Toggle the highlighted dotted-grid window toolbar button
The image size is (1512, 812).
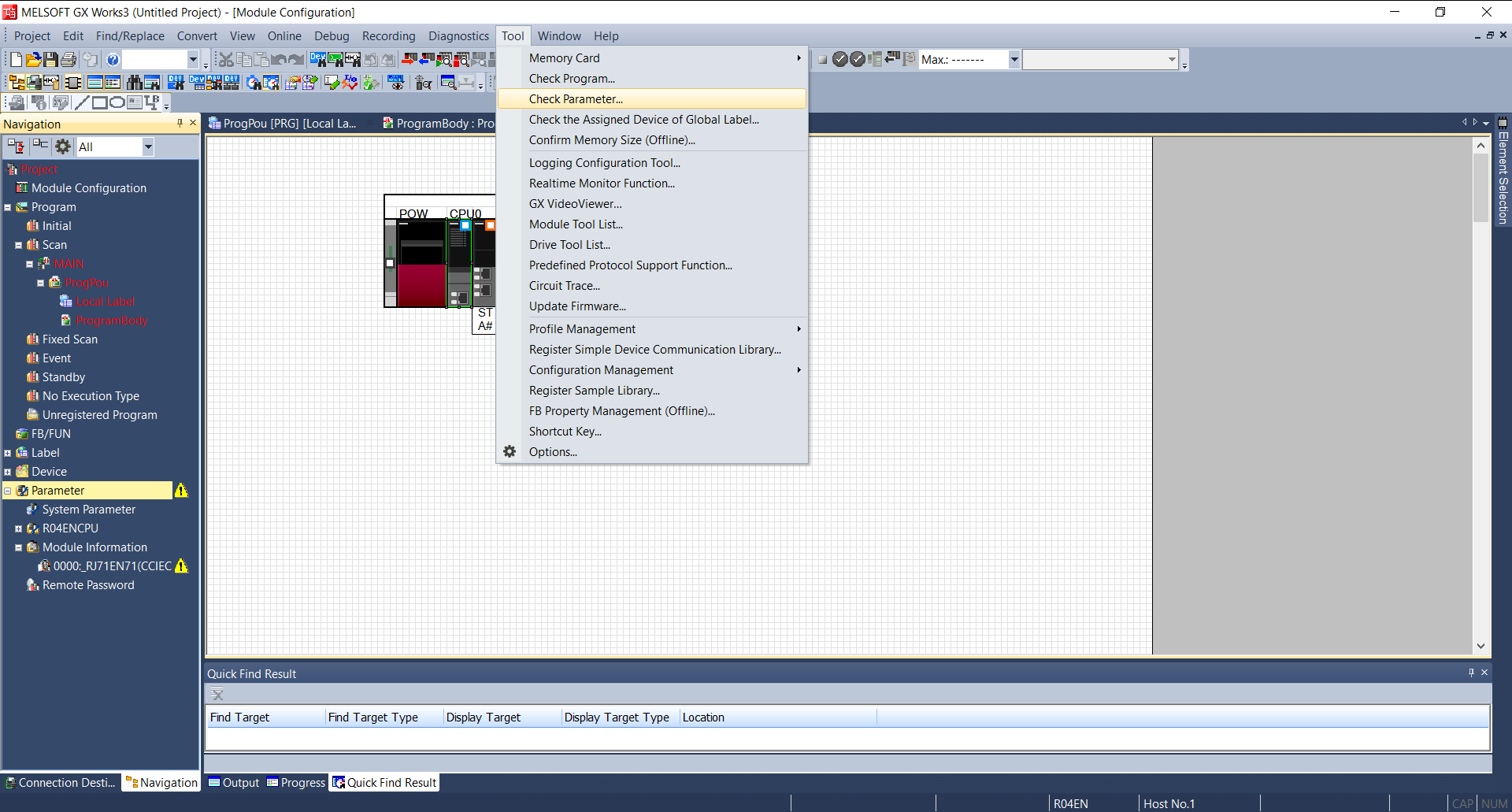point(113,82)
